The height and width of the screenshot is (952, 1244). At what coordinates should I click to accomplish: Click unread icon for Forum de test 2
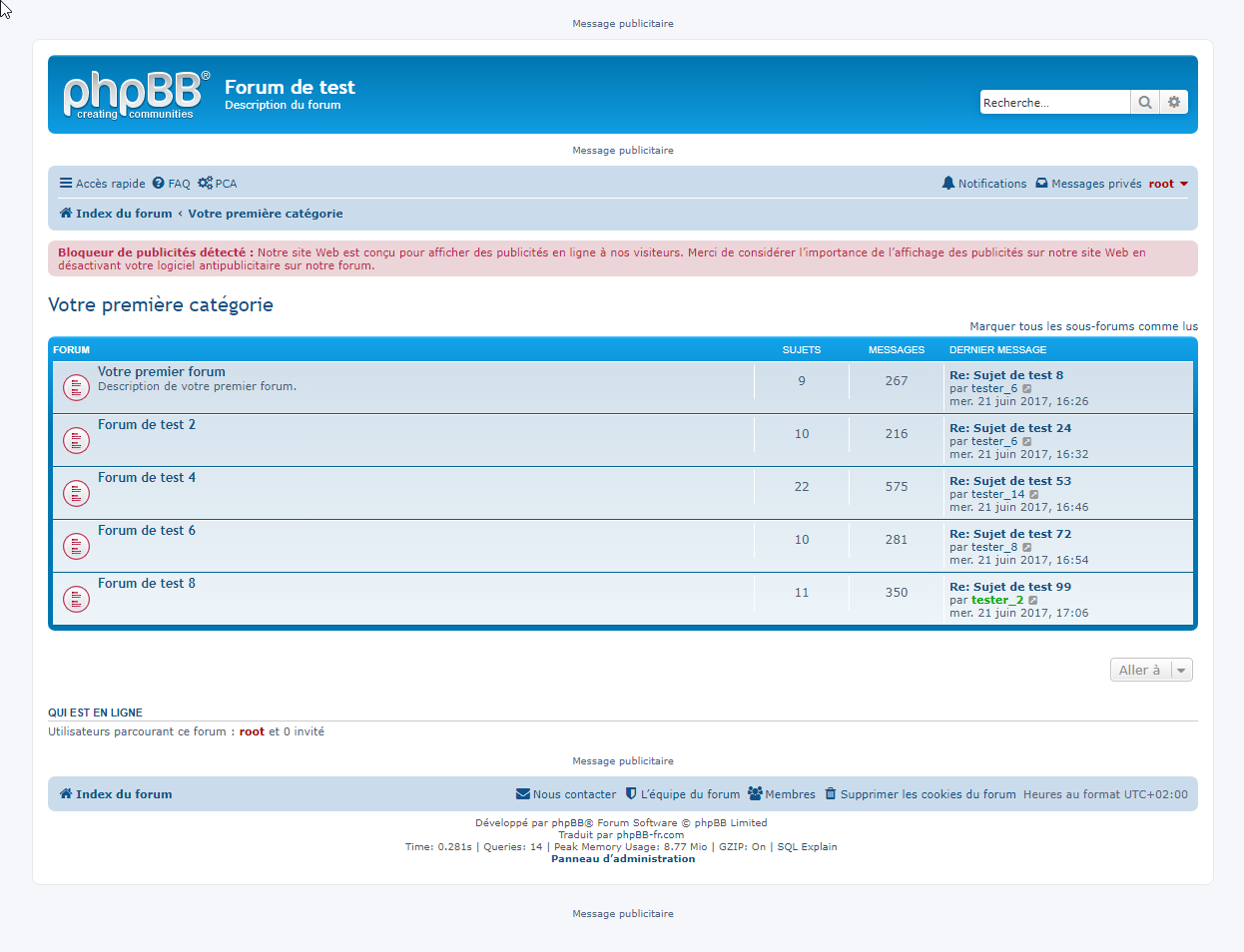(x=76, y=440)
